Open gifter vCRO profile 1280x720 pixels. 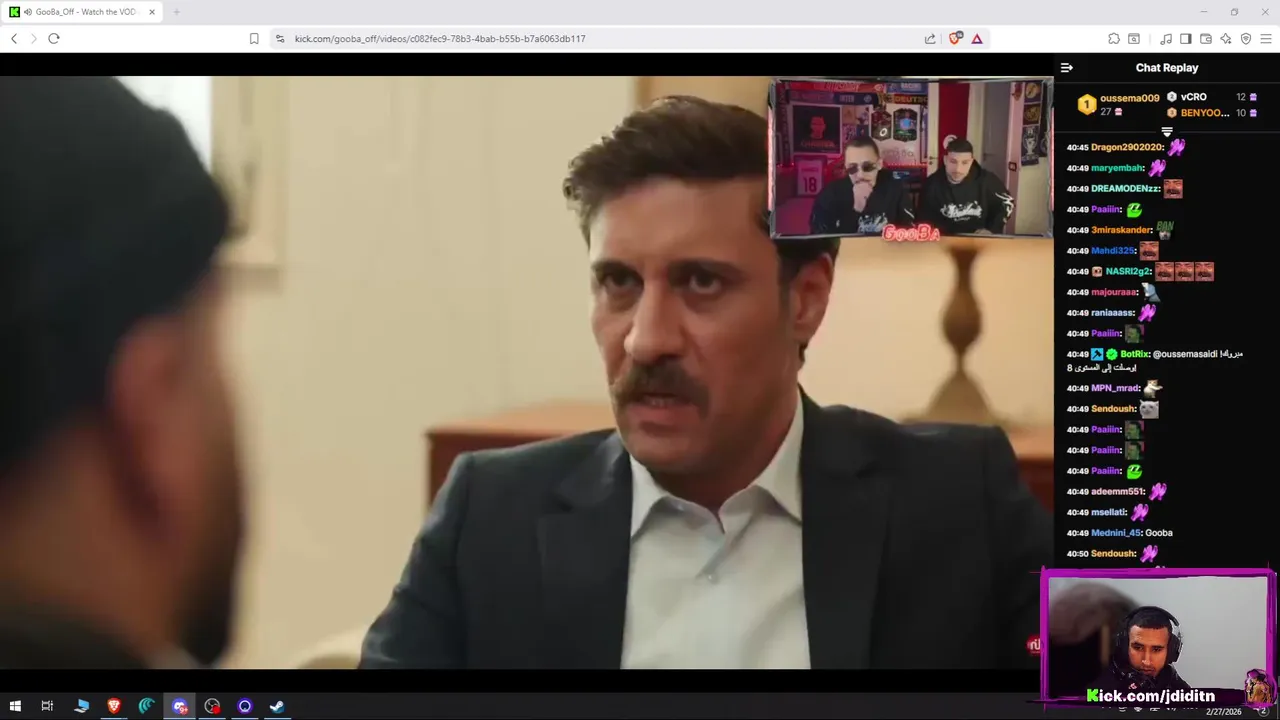pos(1194,97)
